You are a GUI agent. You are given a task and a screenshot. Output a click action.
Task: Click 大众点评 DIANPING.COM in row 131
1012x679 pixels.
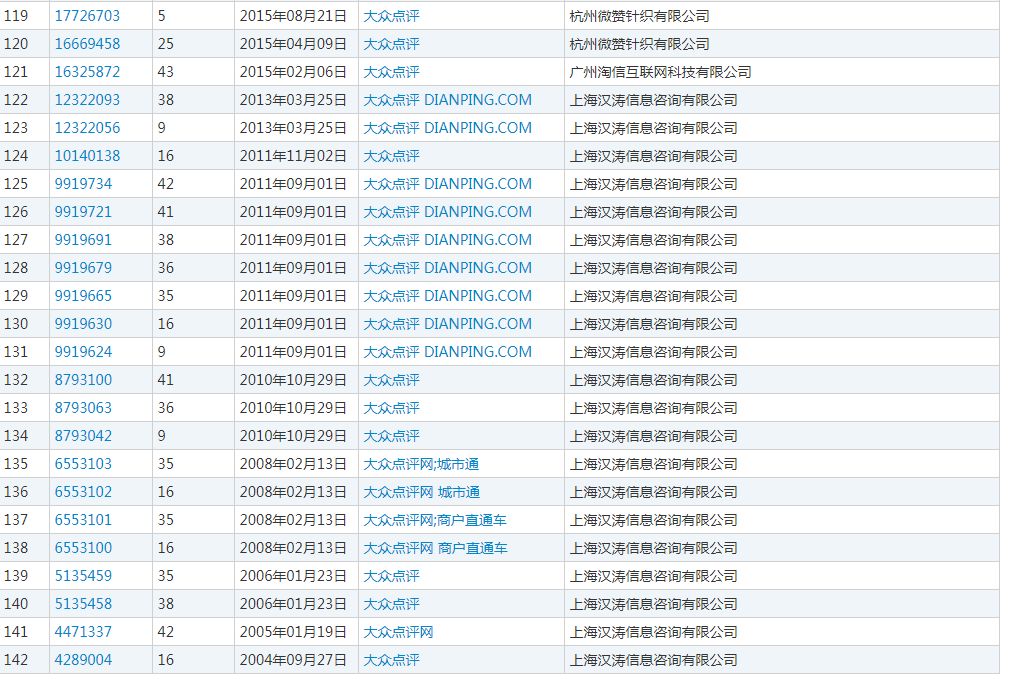[x=448, y=352]
